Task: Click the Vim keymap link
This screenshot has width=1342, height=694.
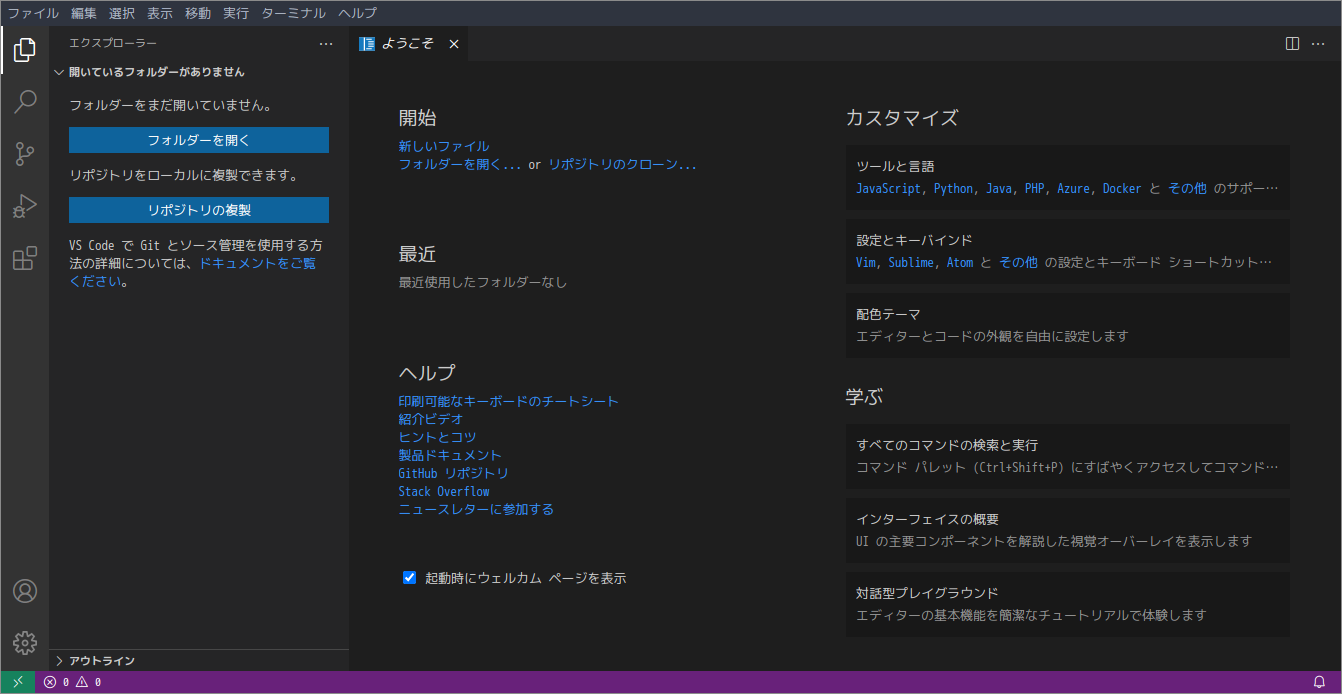Action: click(866, 262)
